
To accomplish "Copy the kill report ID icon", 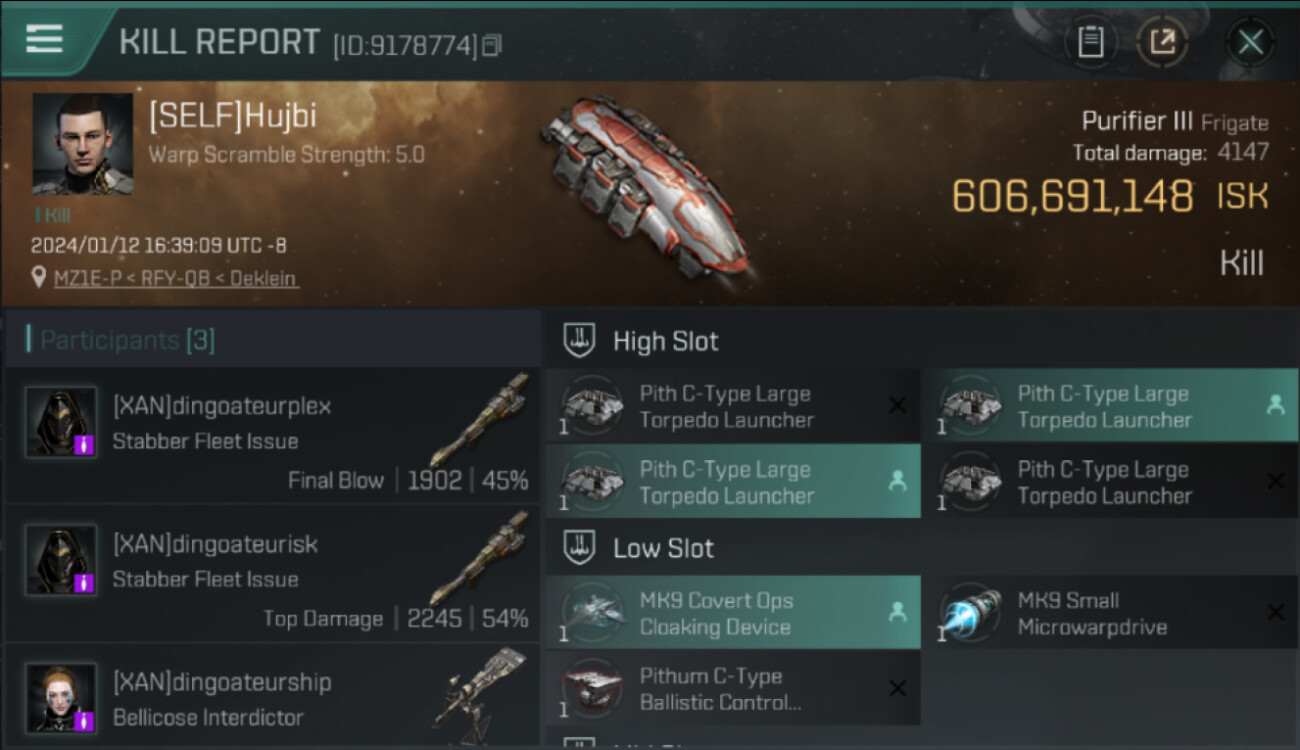I will tap(491, 46).
